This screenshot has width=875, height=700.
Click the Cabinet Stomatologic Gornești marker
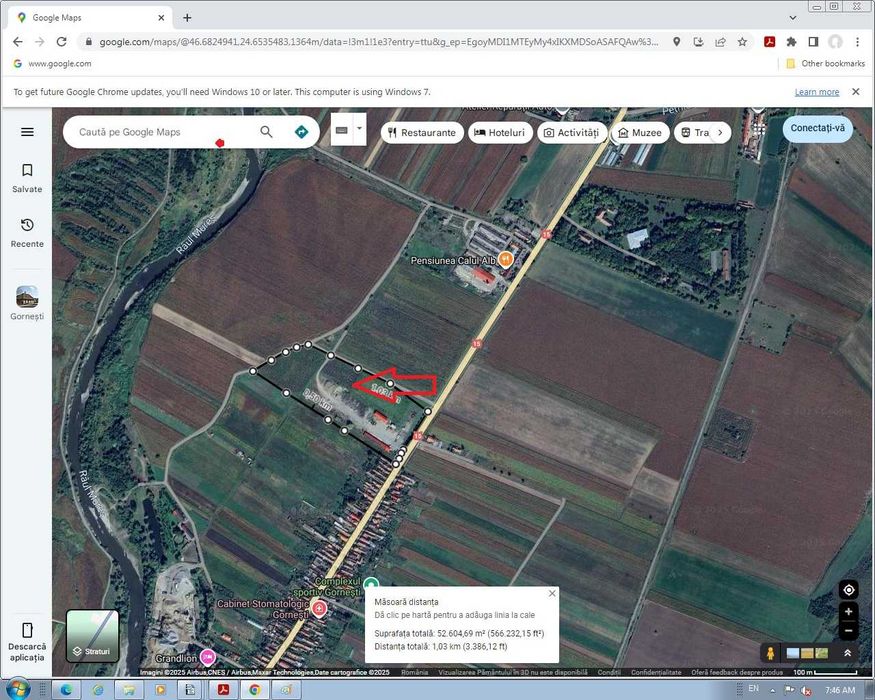click(319, 608)
